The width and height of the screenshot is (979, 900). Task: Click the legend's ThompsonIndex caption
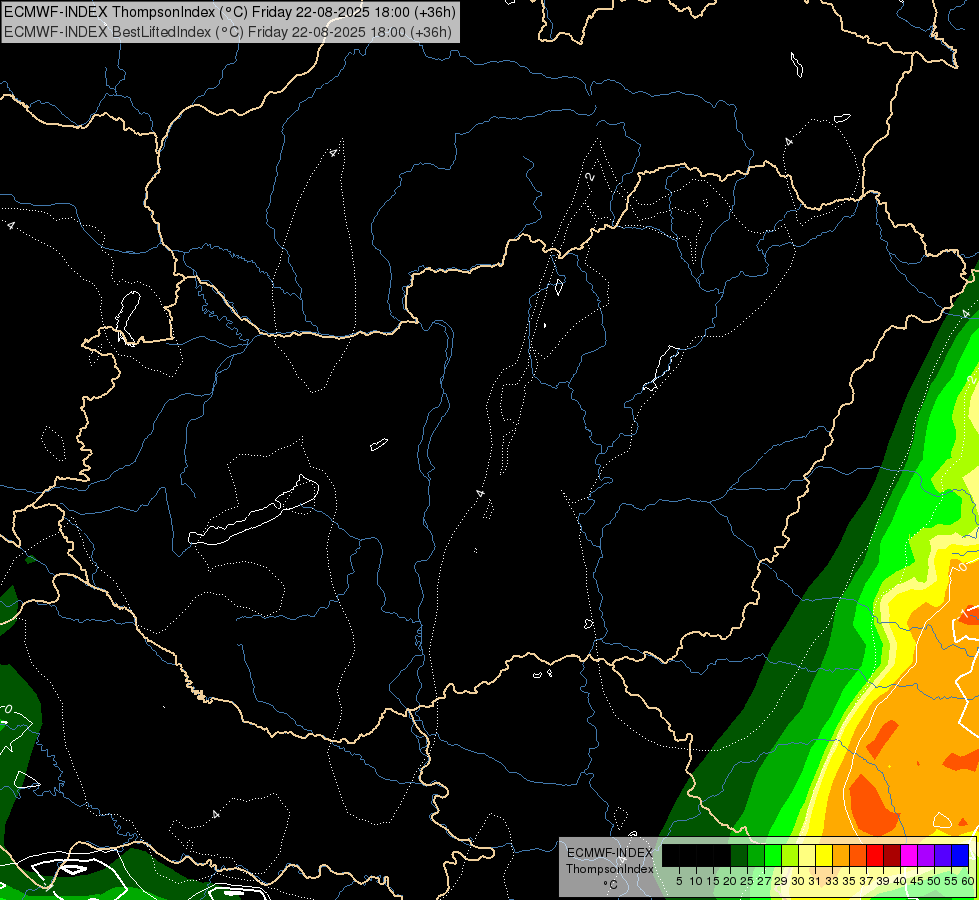pyautogui.click(x=610, y=869)
